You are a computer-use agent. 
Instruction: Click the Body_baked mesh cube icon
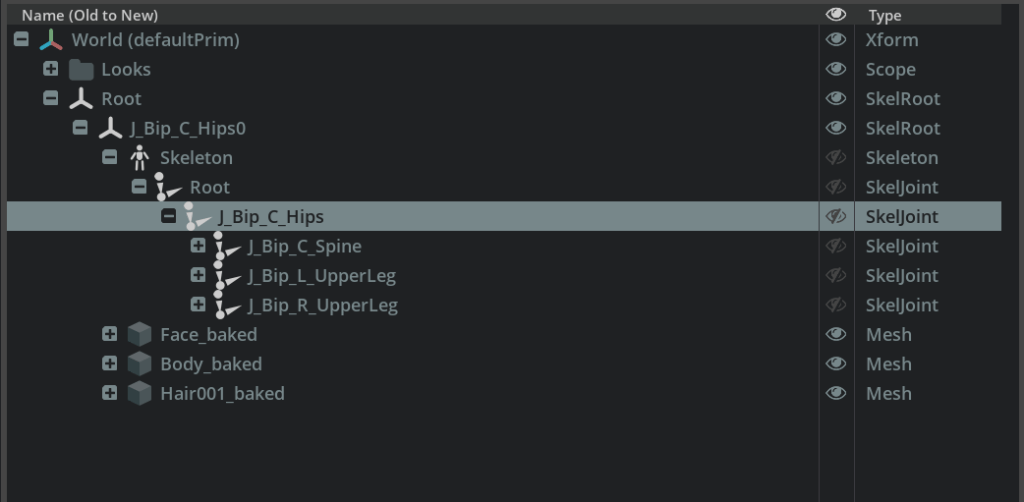click(140, 364)
